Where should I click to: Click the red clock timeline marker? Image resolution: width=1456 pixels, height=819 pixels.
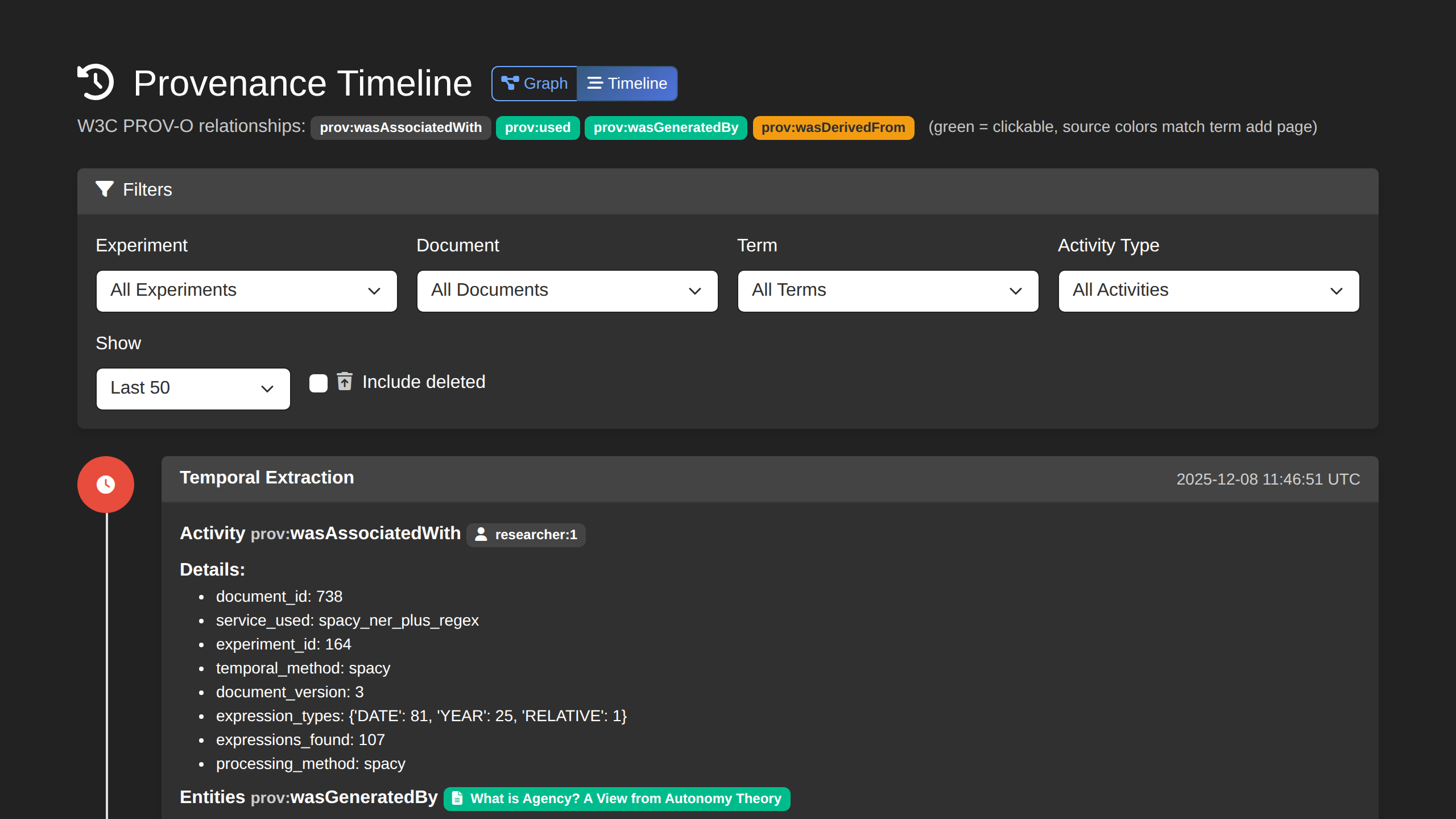[105, 484]
